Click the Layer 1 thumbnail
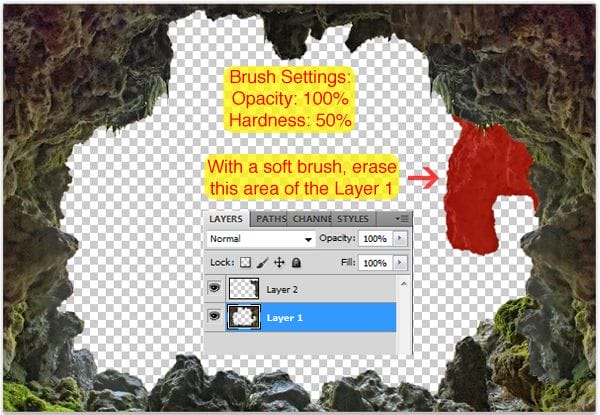Screen dimensions: 600x415 [x=243, y=318]
